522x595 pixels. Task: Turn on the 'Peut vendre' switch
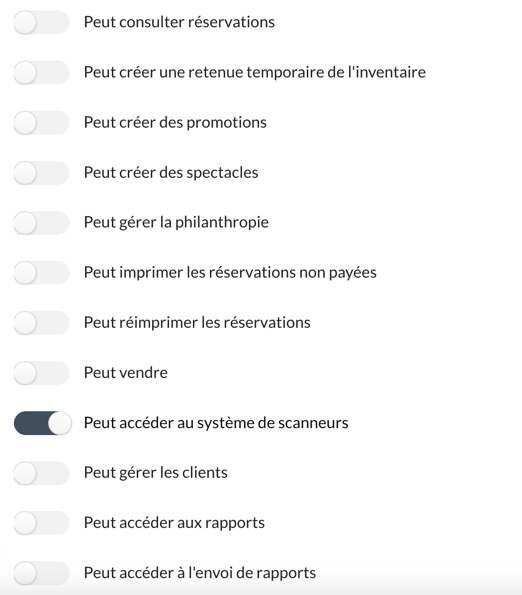pos(42,373)
